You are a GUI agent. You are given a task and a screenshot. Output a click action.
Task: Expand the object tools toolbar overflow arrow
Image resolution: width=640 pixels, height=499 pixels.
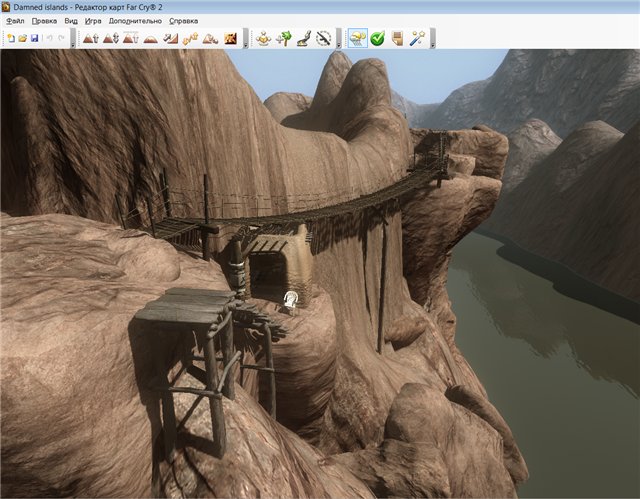(338, 38)
